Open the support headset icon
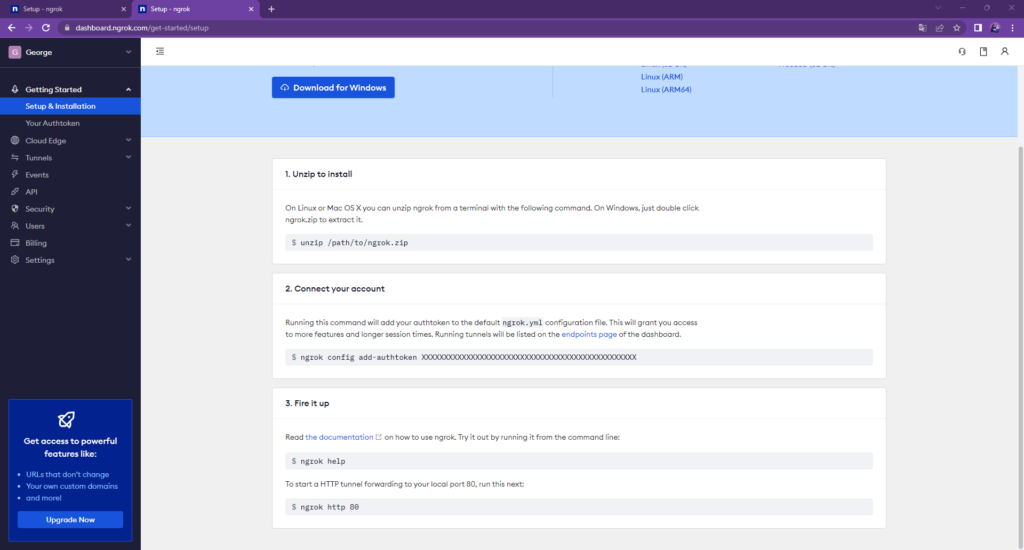Image resolution: width=1024 pixels, height=550 pixels. 962,51
